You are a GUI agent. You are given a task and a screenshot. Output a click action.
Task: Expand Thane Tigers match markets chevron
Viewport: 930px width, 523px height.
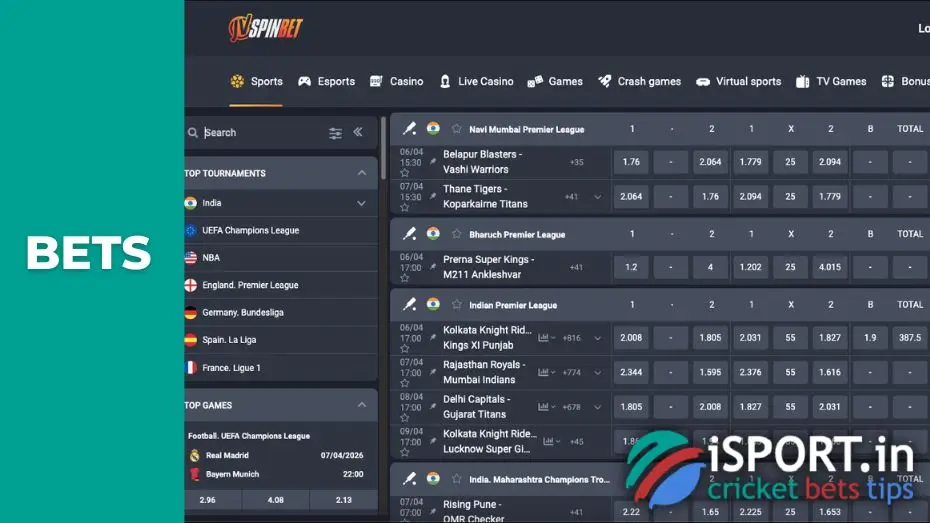[597, 197]
